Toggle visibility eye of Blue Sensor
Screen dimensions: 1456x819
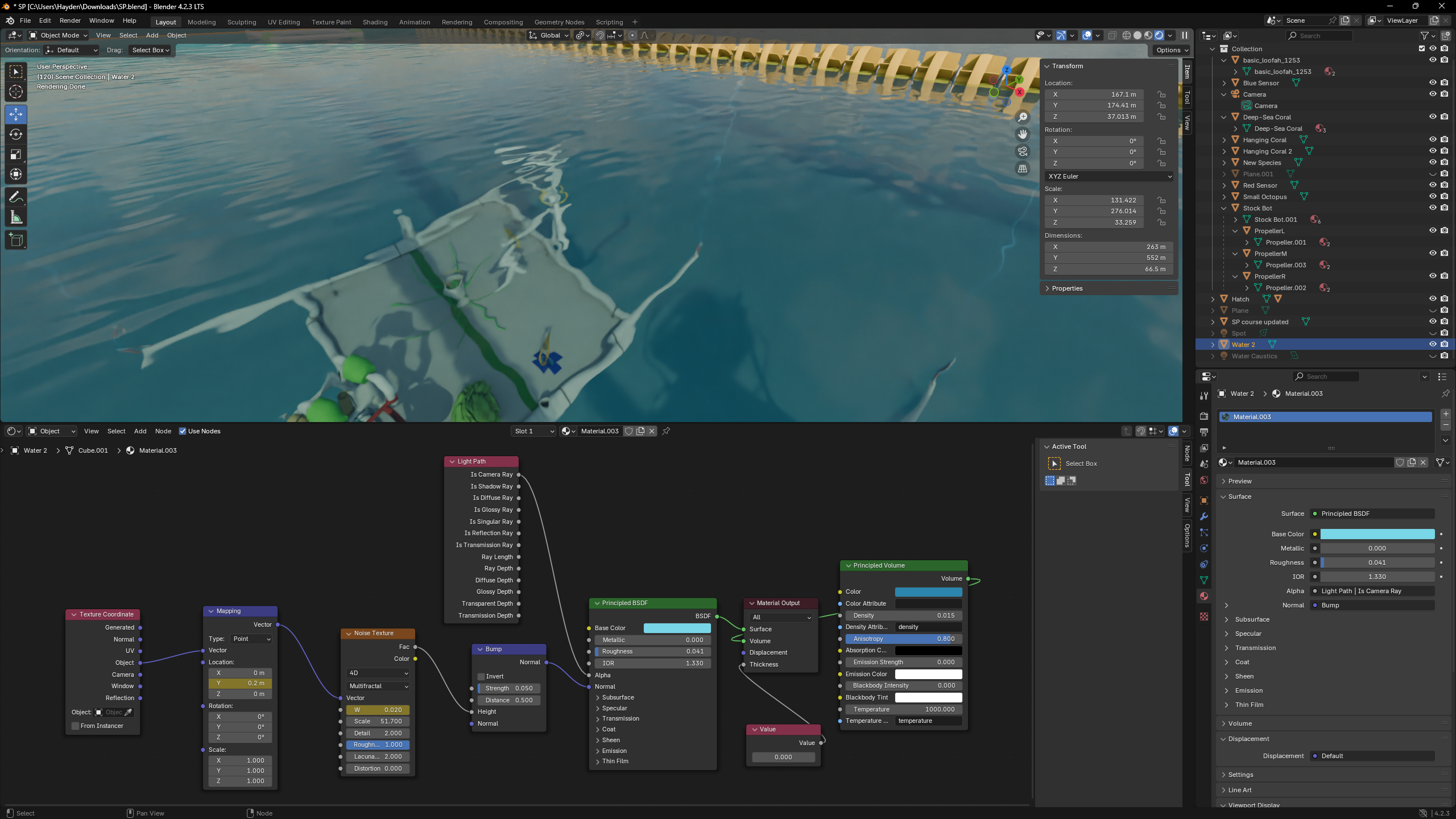tap(1433, 82)
